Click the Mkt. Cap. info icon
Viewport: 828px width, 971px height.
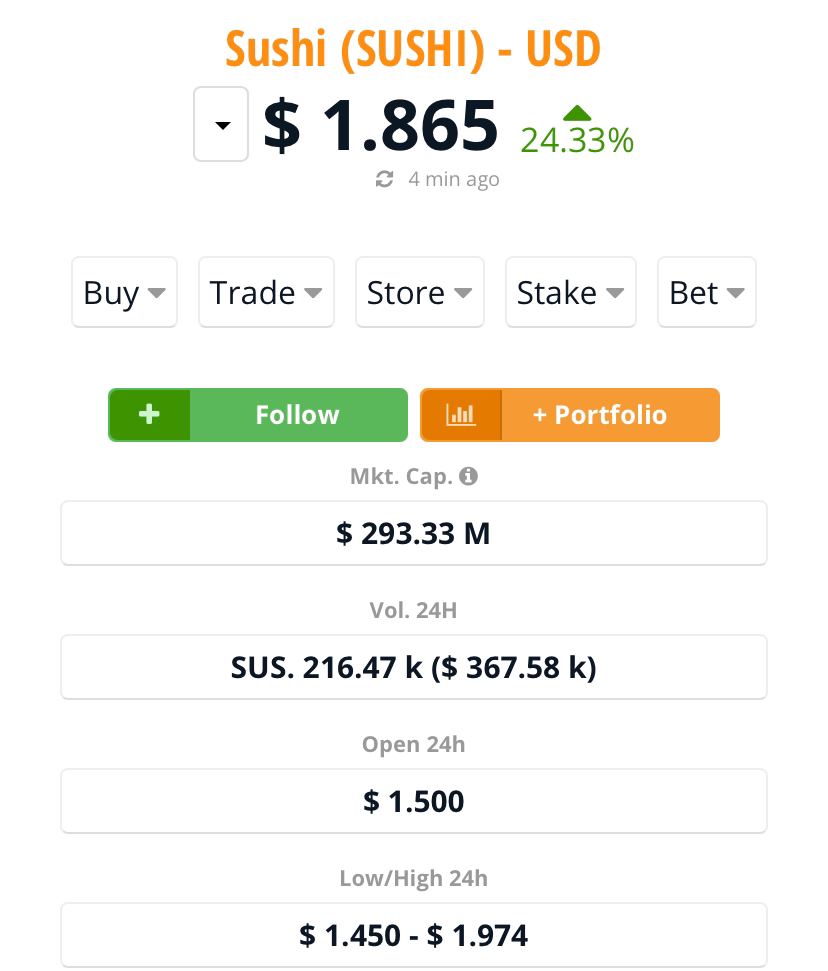[468, 476]
